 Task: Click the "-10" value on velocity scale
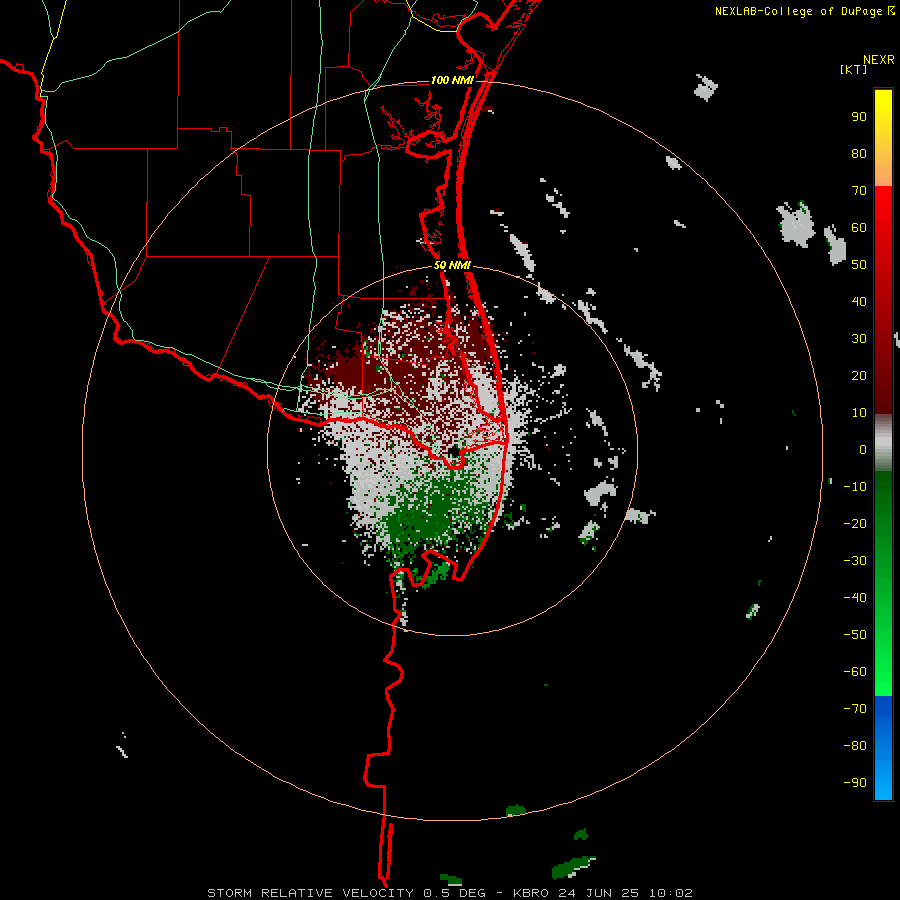(x=855, y=487)
